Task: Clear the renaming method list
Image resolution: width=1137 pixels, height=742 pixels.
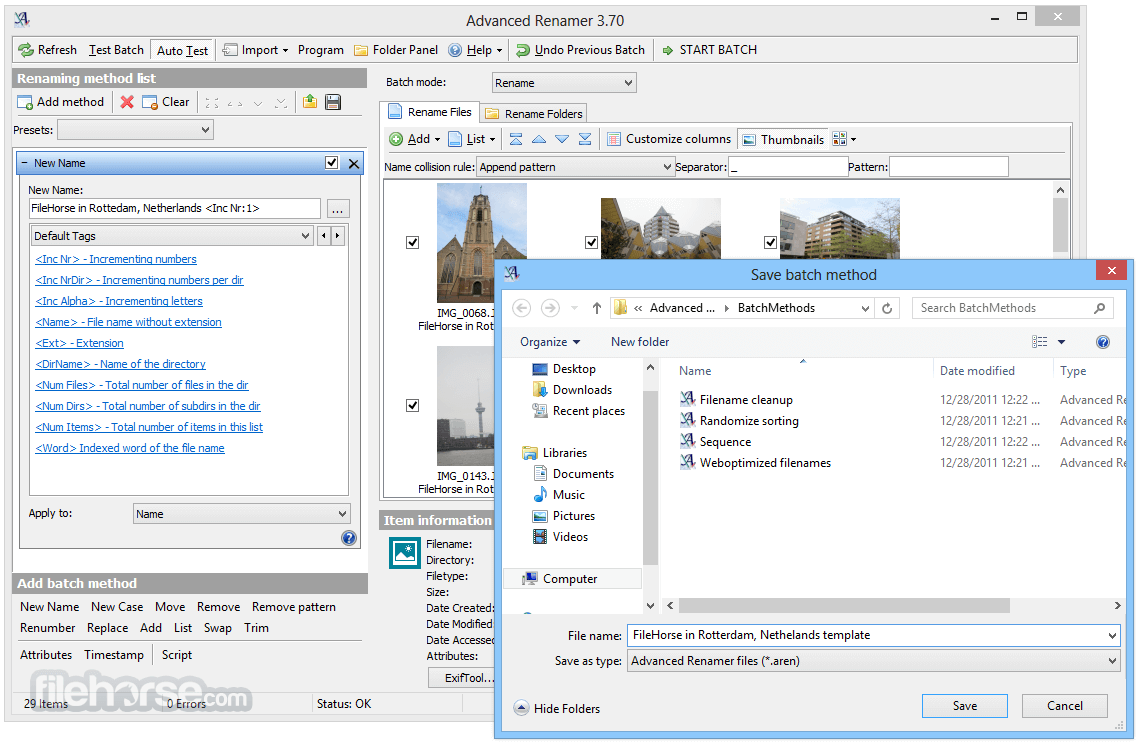Action: 166,102
